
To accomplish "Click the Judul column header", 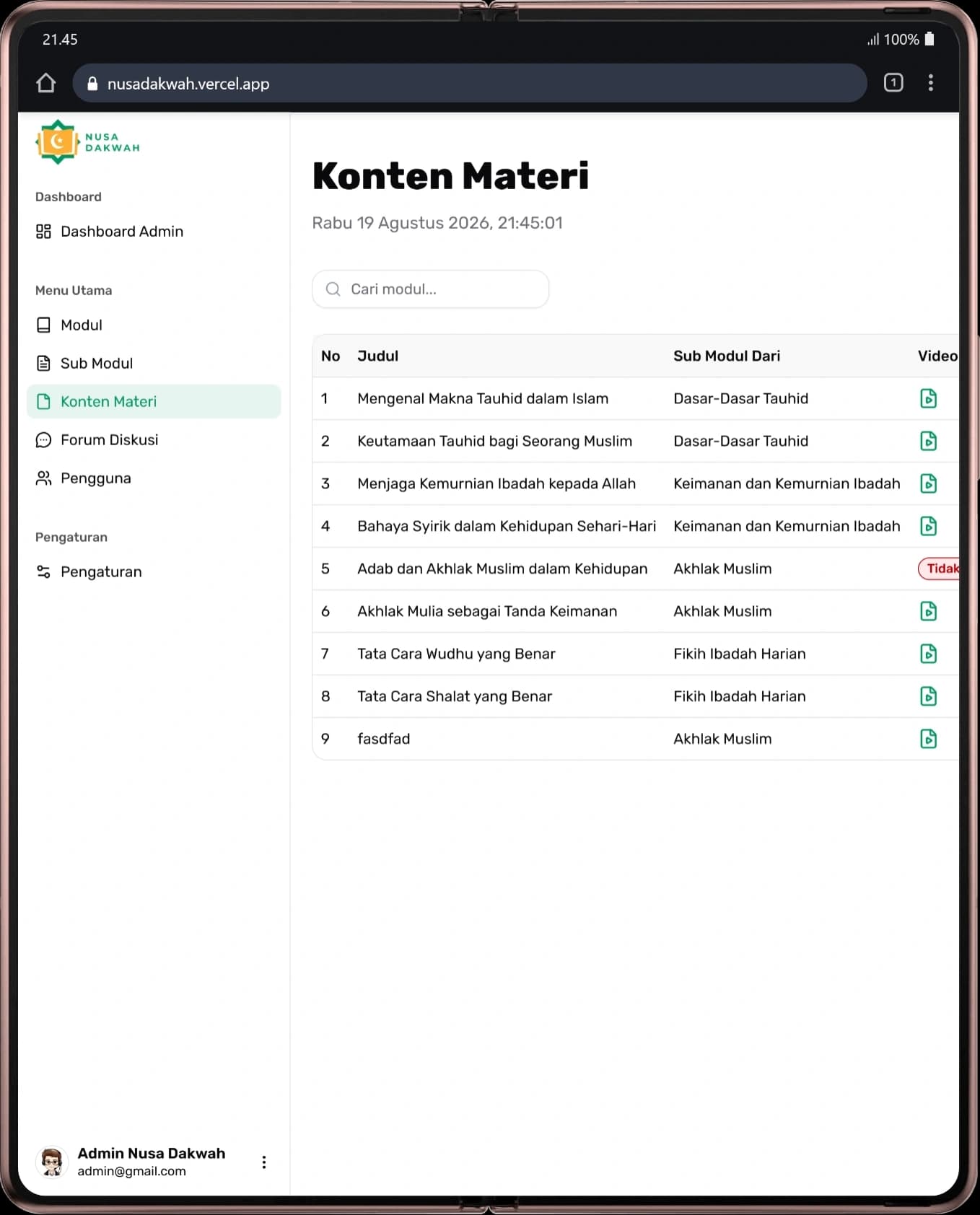I will [378, 356].
